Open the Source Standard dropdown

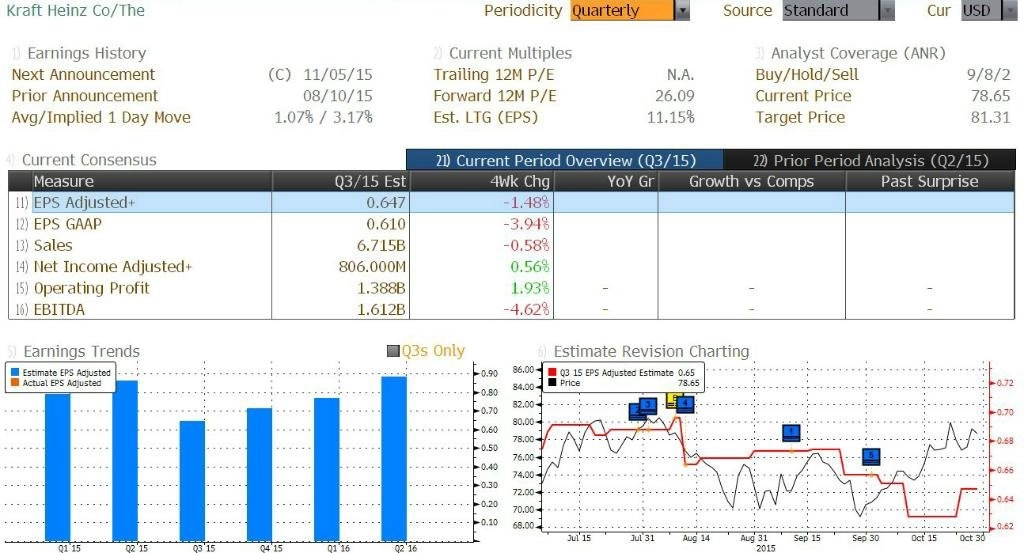839,10
